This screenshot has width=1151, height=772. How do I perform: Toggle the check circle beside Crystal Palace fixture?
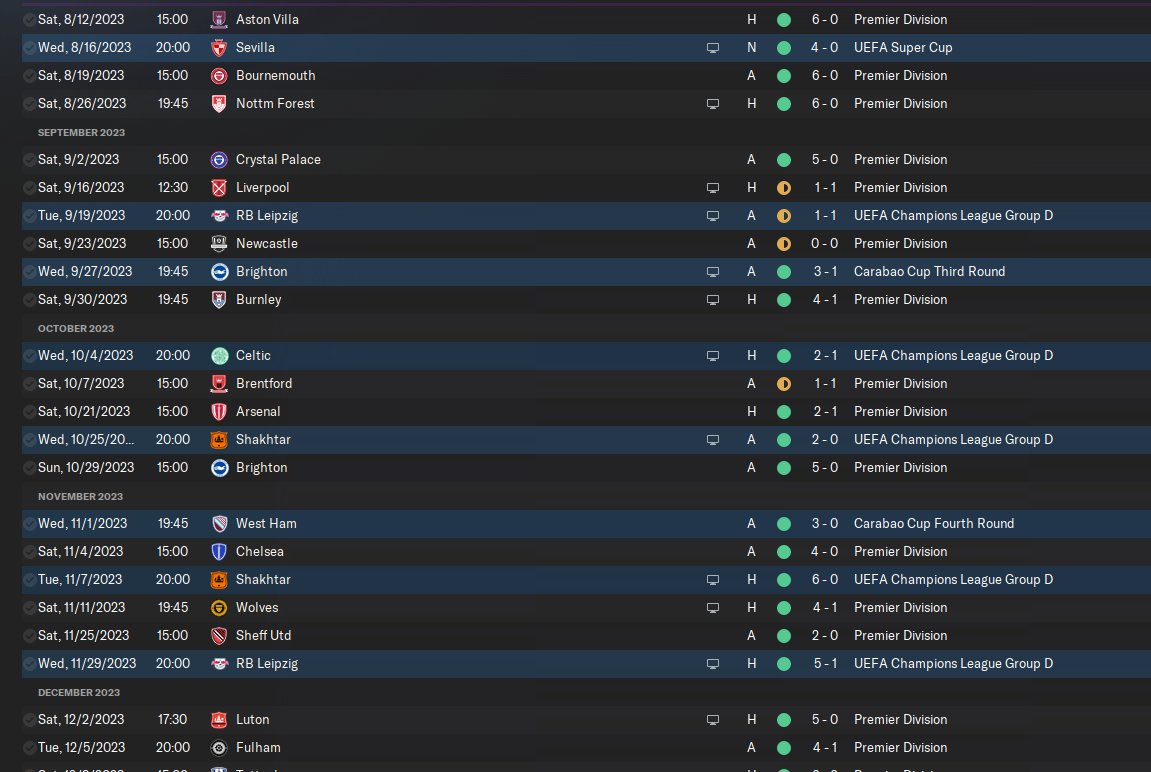(x=29, y=159)
